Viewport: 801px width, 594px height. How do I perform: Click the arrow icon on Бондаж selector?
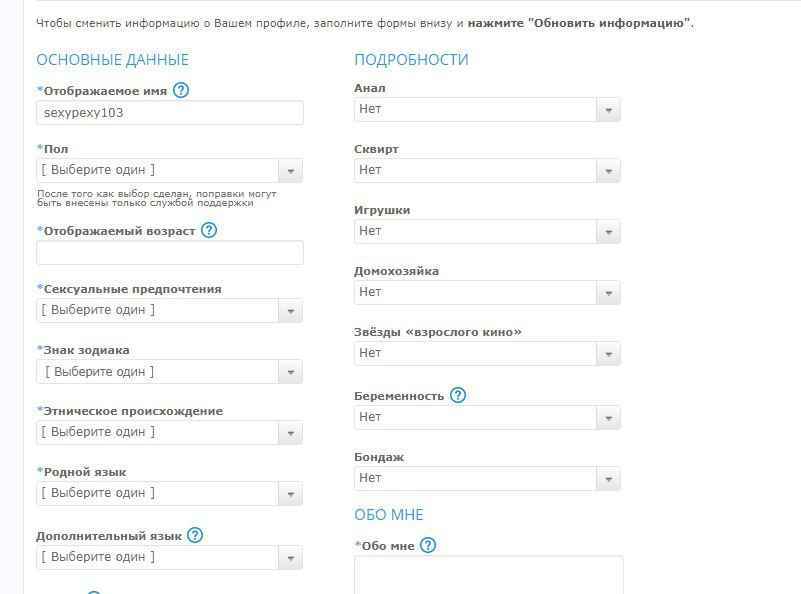coord(609,478)
